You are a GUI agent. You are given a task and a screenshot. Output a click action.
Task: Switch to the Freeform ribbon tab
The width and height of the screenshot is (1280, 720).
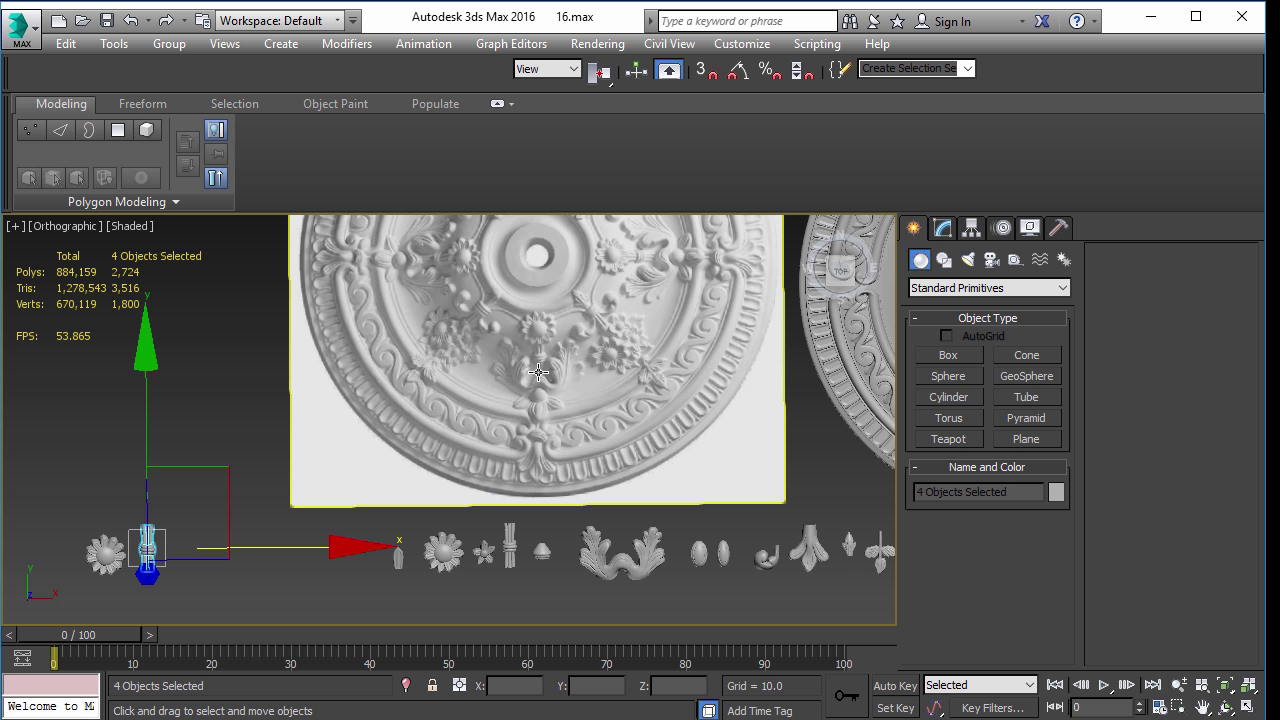coord(143,104)
